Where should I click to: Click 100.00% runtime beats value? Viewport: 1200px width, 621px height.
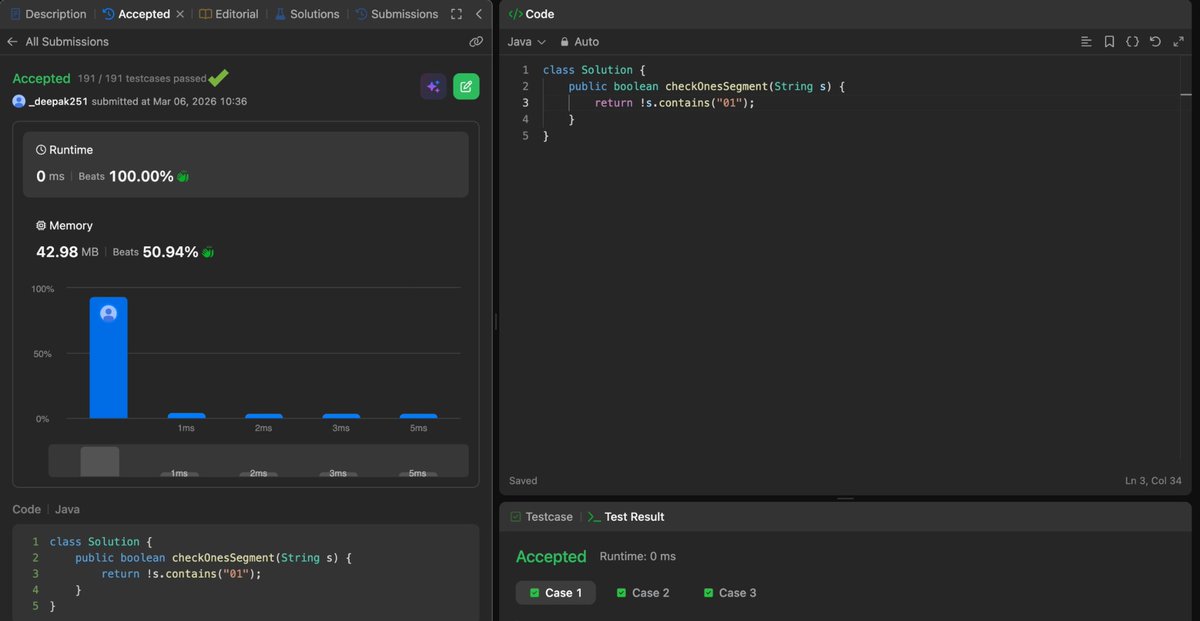(x=141, y=176)
